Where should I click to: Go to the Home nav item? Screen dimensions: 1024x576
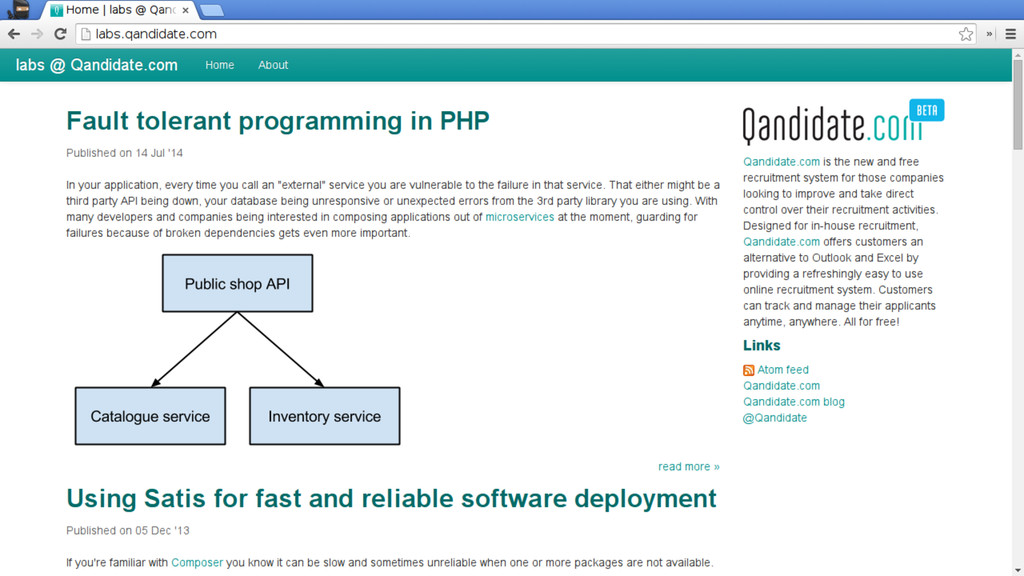click(x=219, y=65)
